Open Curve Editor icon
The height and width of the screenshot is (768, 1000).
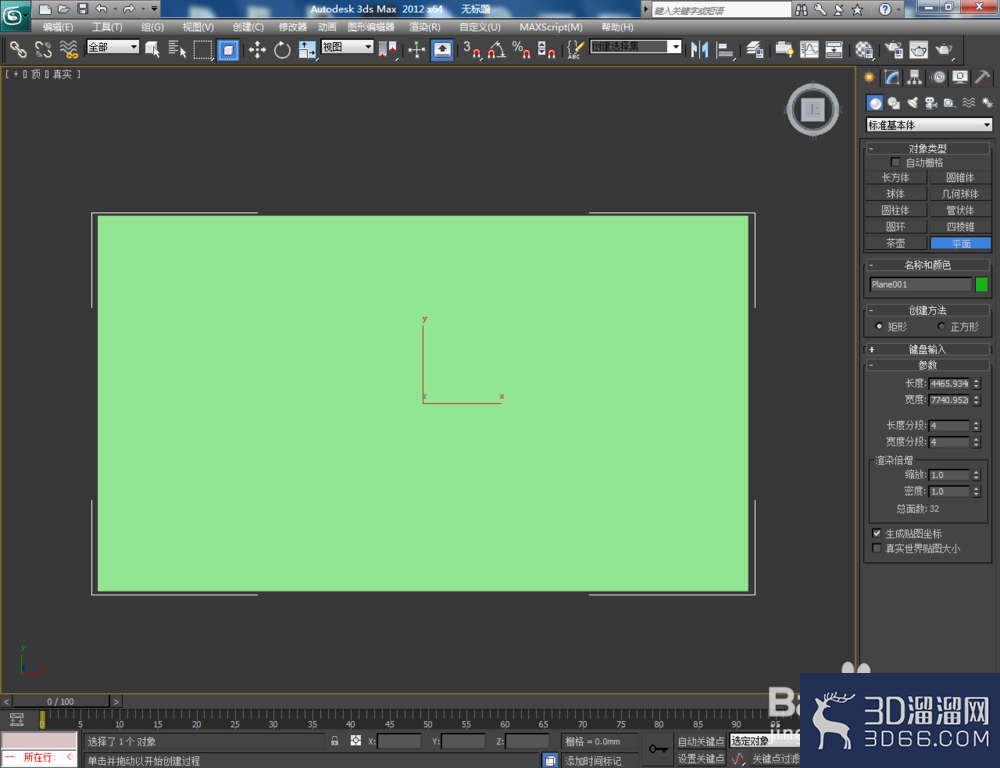pyautogui.click(x=809, y=49)
